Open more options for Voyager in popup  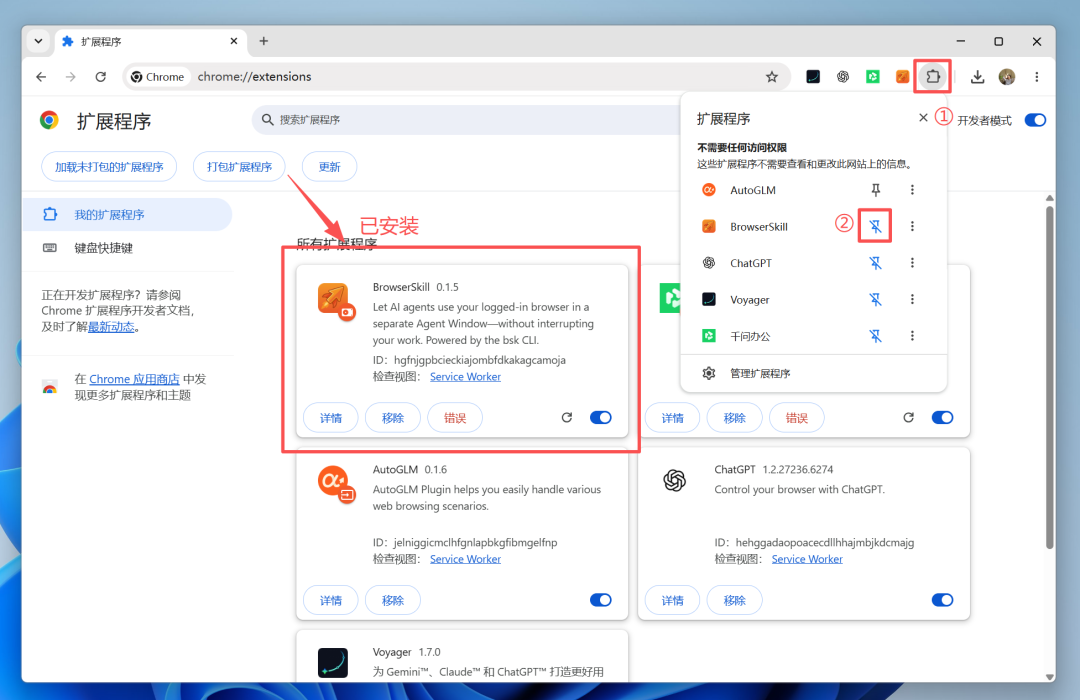pos(912,299)
